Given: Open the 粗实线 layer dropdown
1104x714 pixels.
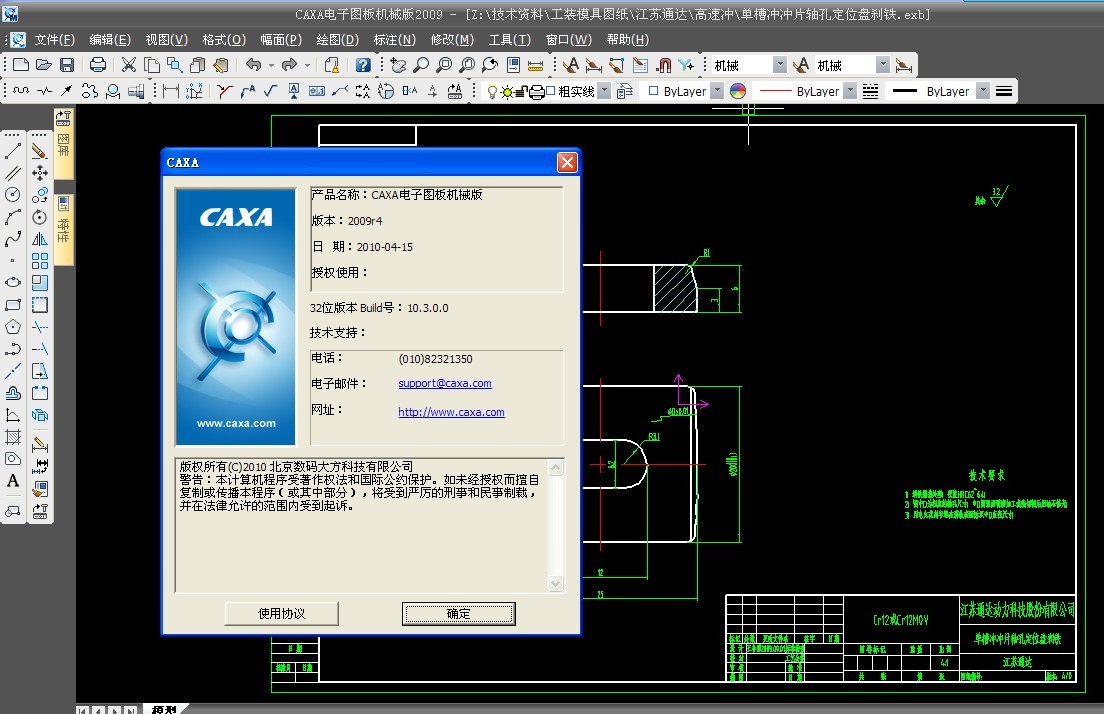Looking at the screenshot, I should (x=603, y=91).
